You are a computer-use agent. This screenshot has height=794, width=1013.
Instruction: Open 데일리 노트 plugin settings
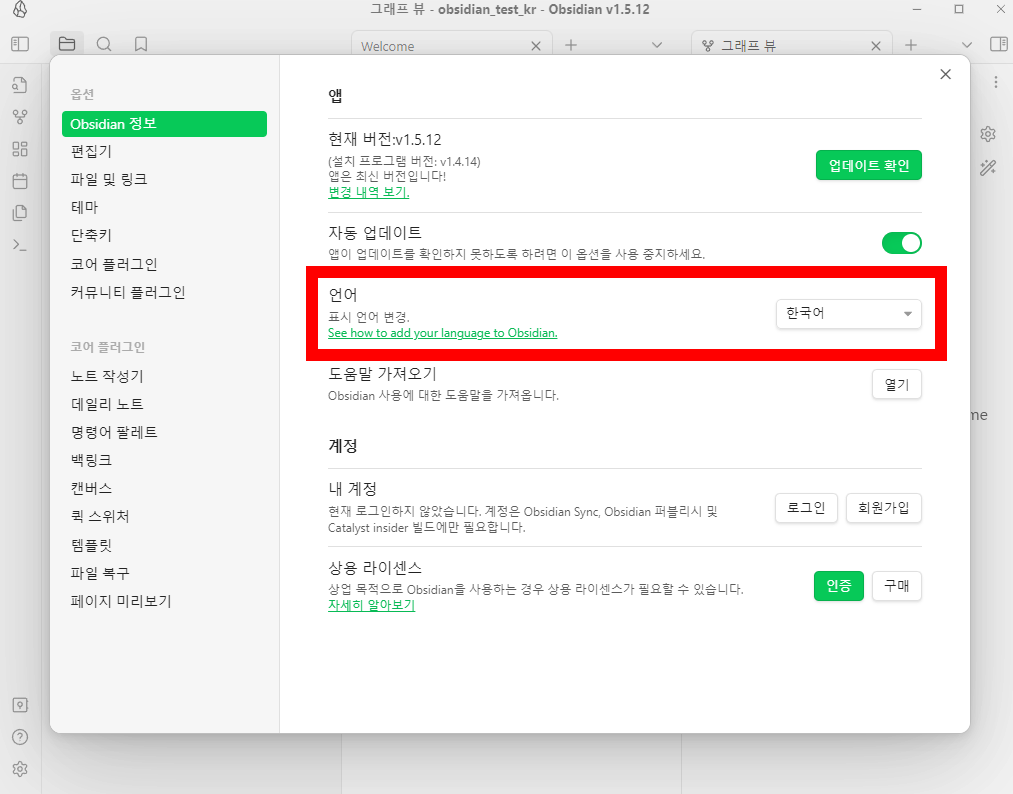[x=164, y=404]
